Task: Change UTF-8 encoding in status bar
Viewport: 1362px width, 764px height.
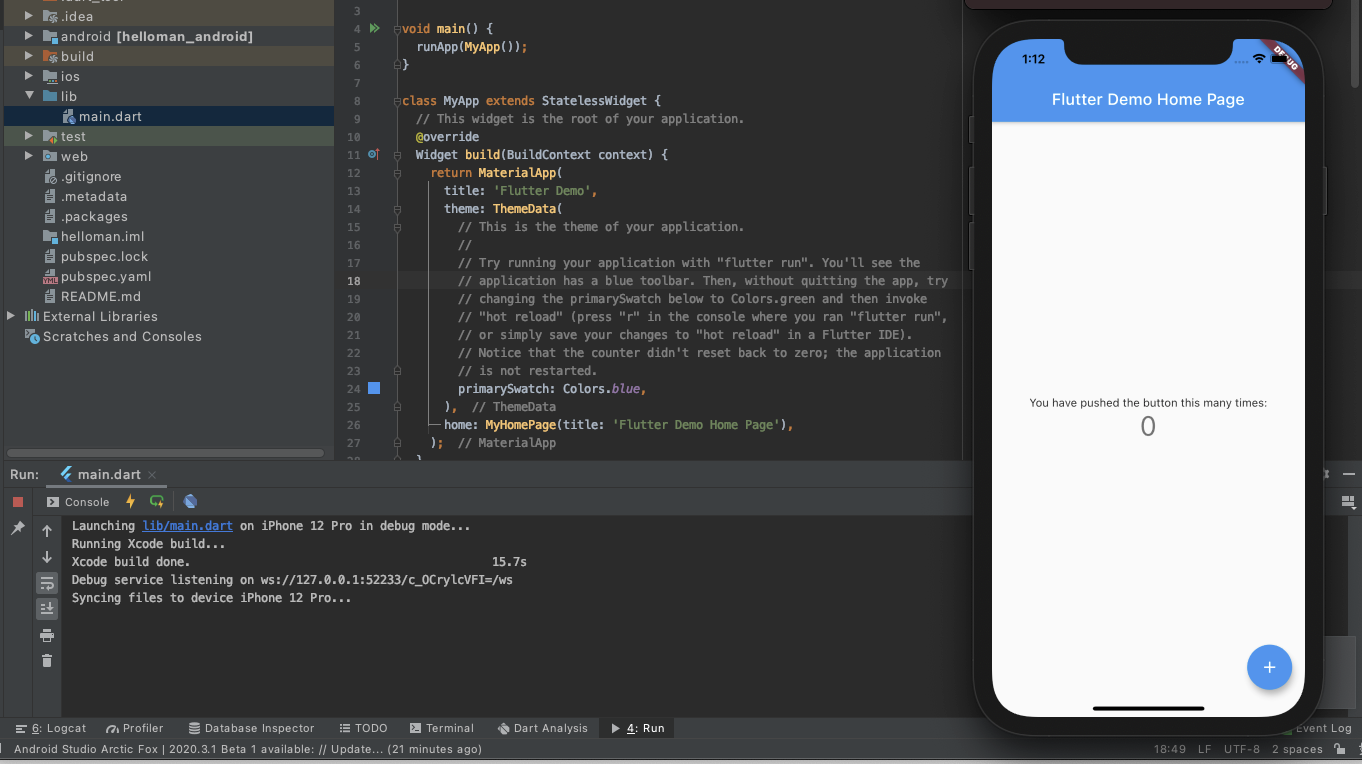Action: (1241, 749)
